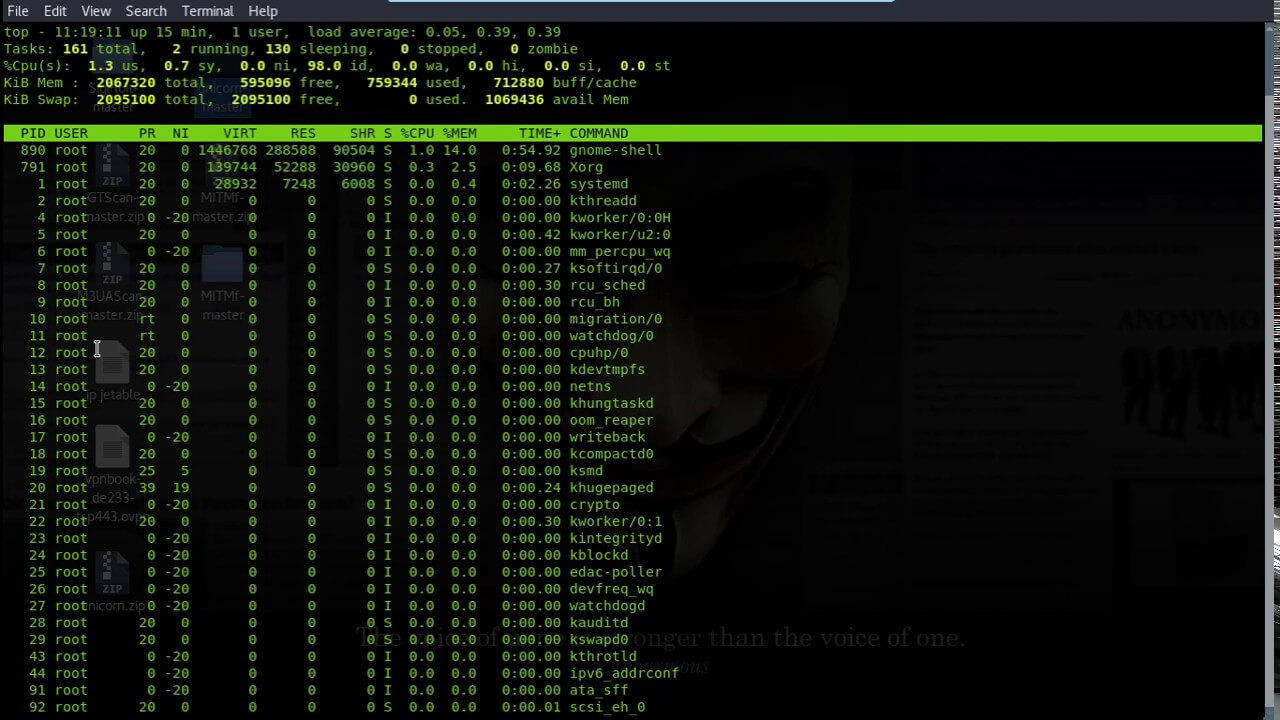1280x720 pixels.
Task: Click ksmd command
Action: pos(586,471)
